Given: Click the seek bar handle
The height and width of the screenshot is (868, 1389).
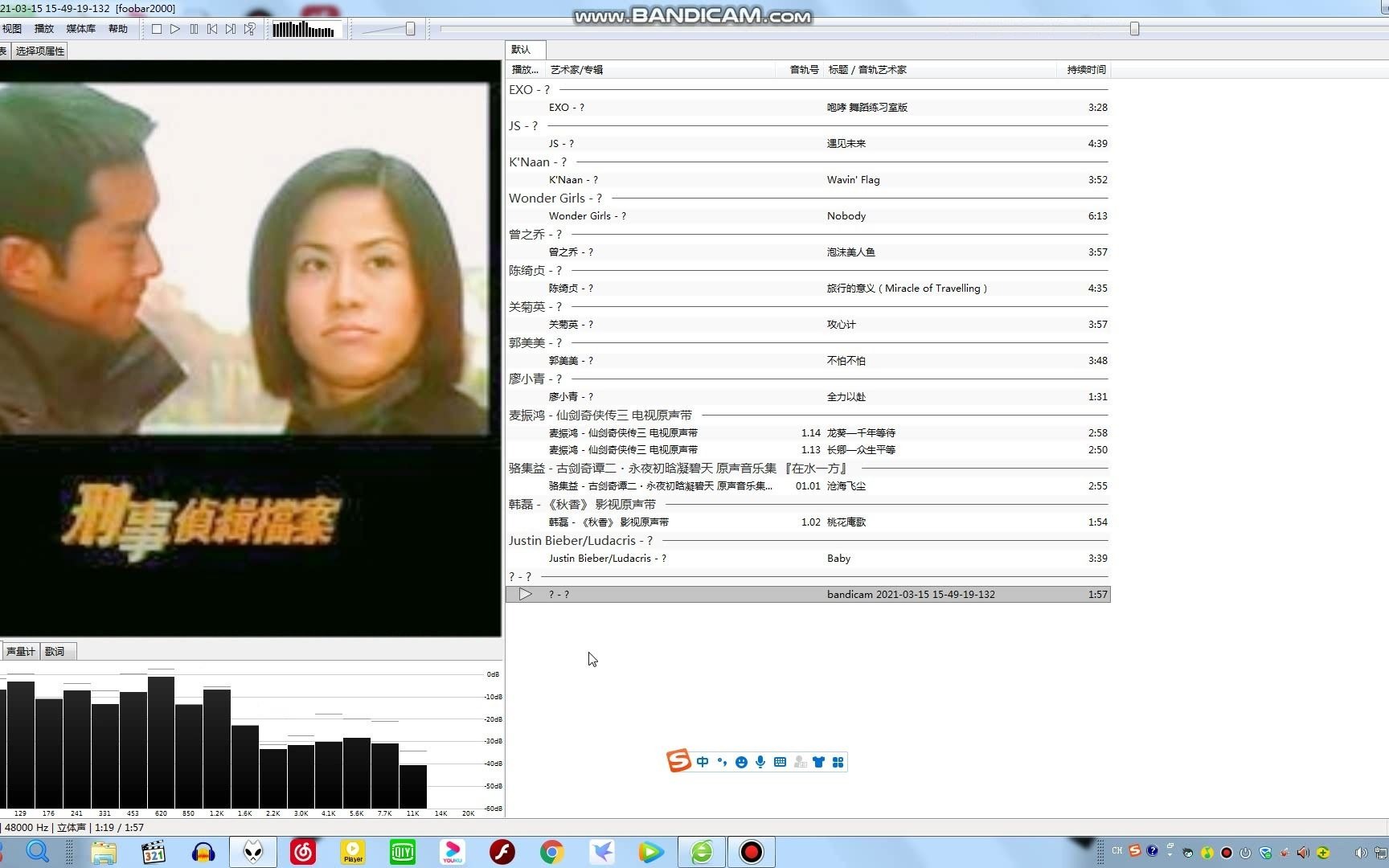Looking at the screenshot, I should click(1134, 29).
